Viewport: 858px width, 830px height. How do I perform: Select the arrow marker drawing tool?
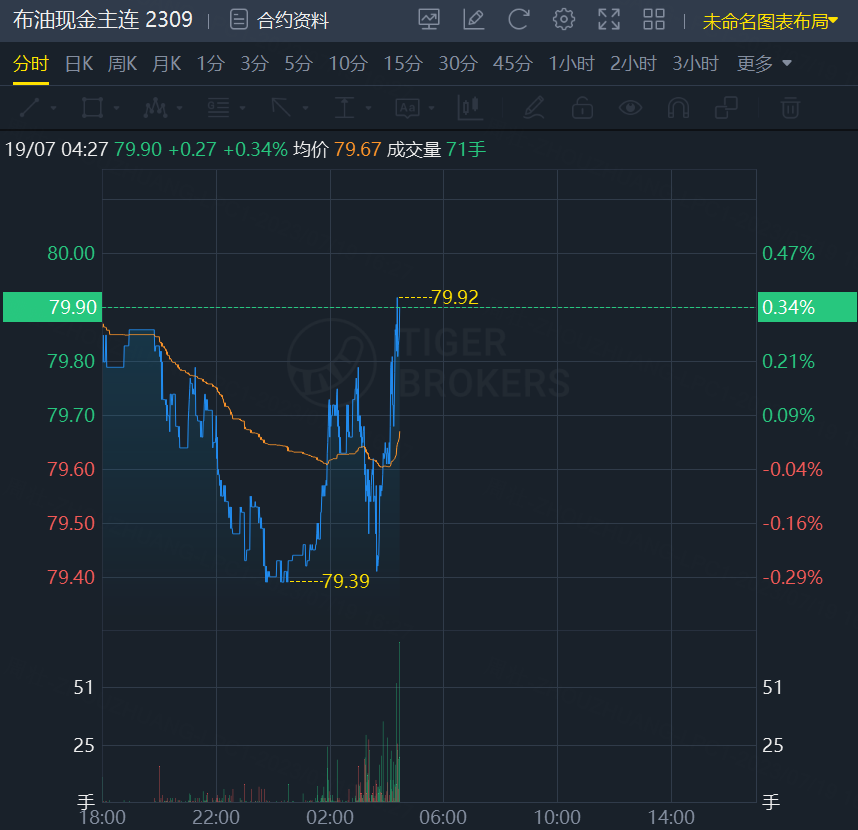click(281, 108)
